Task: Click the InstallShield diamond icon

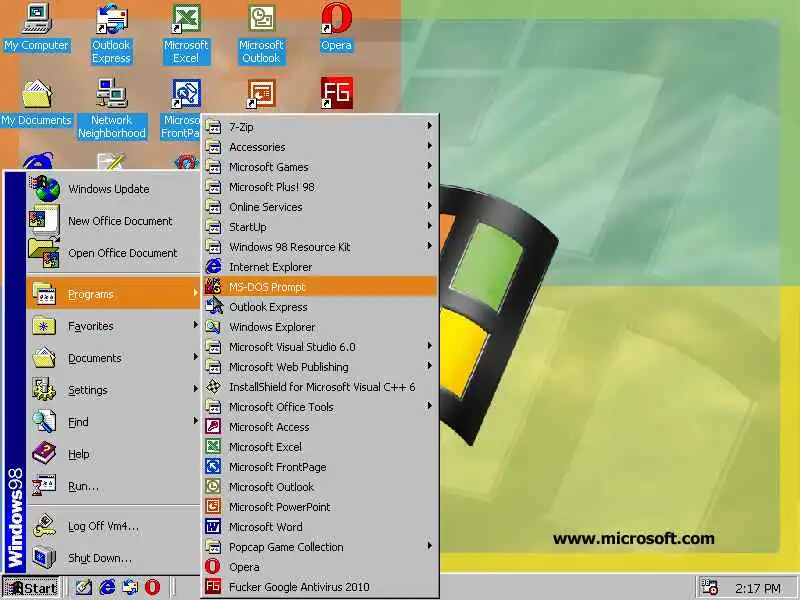Action: tap(213, 386)
